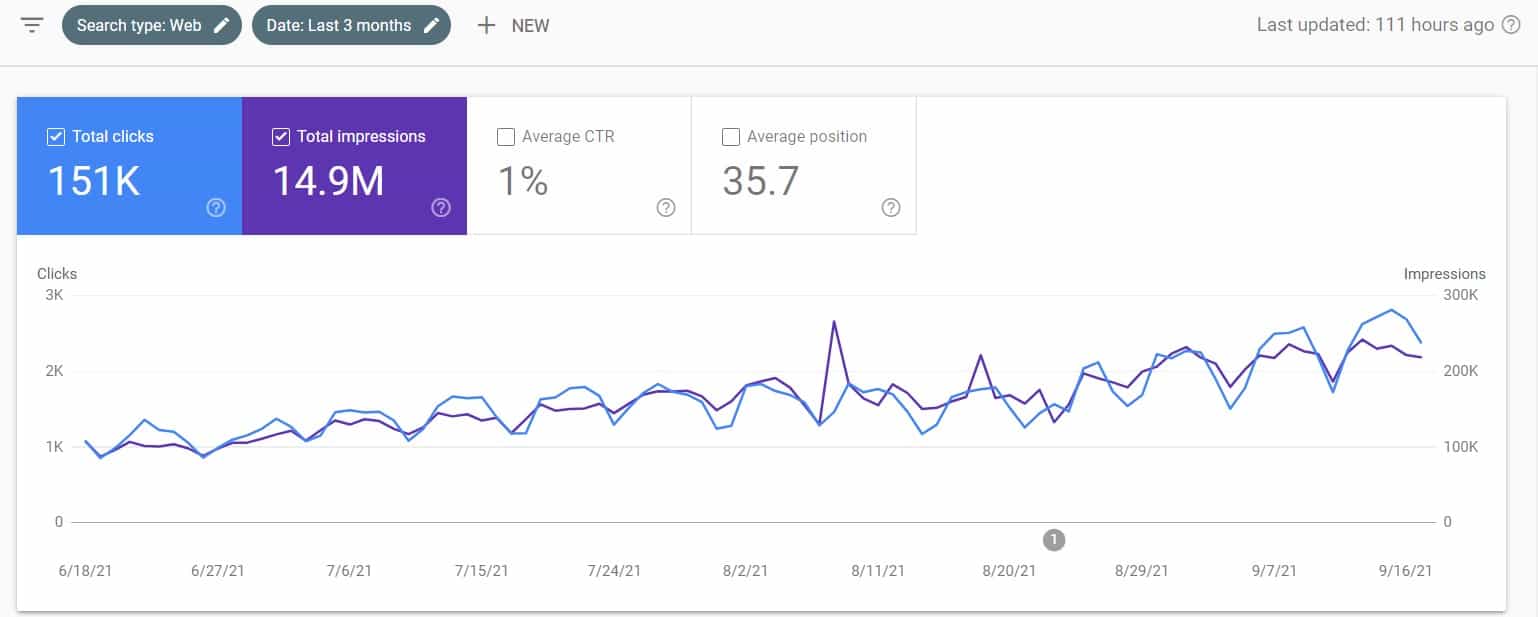Viewport: 1538px width, 617px height.
Task: Open the Total clicks help question mark icon
Action: 215,207
